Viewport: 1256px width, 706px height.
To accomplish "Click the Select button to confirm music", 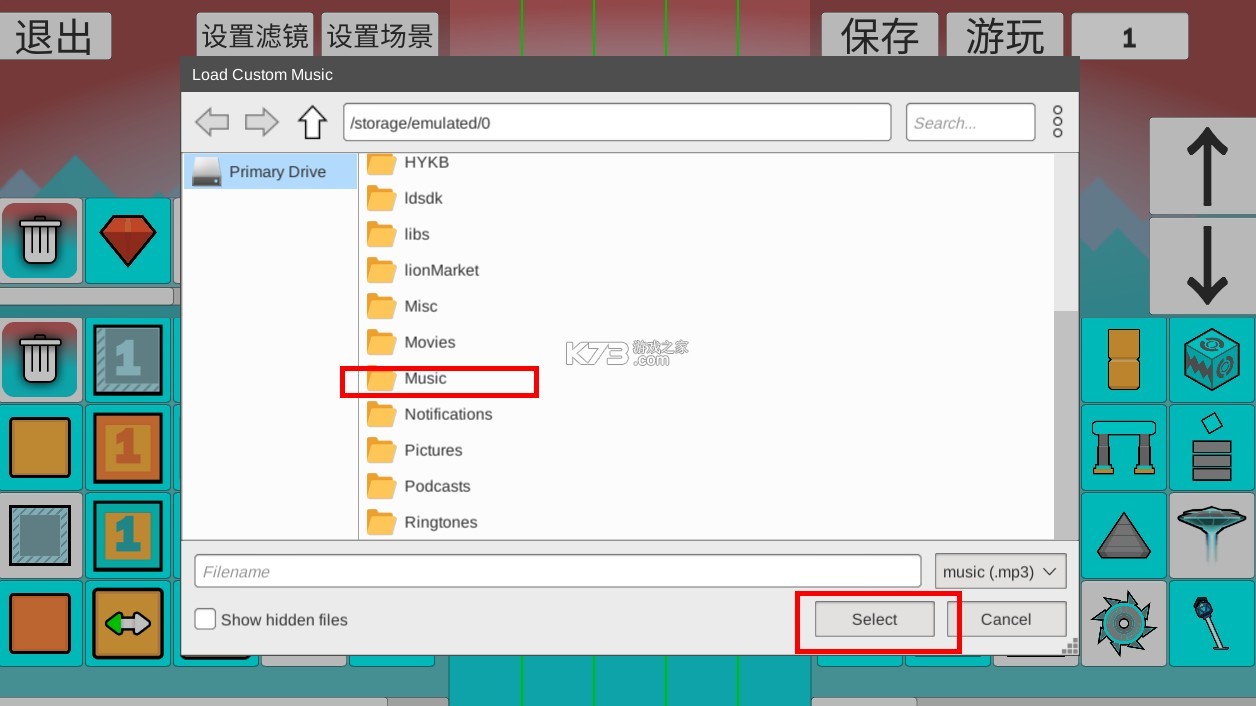I will tap(874, 619).
